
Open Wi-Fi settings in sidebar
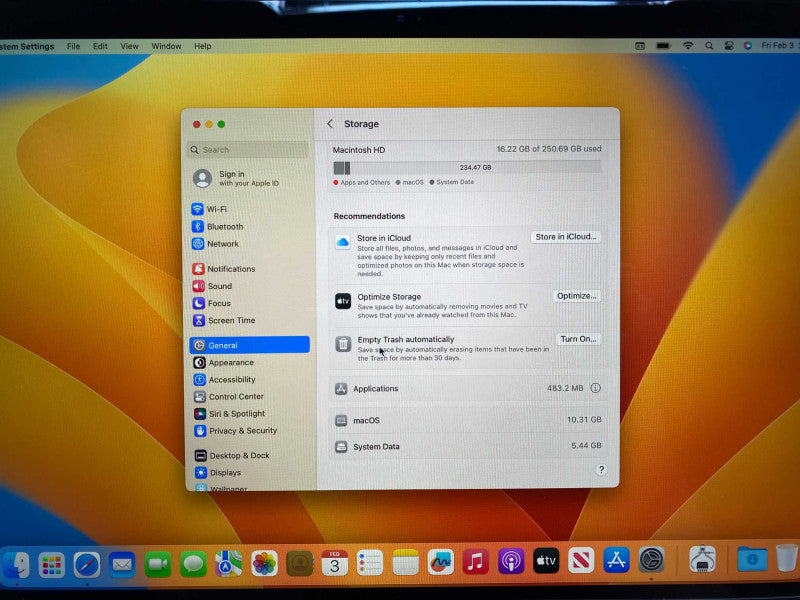209,209
